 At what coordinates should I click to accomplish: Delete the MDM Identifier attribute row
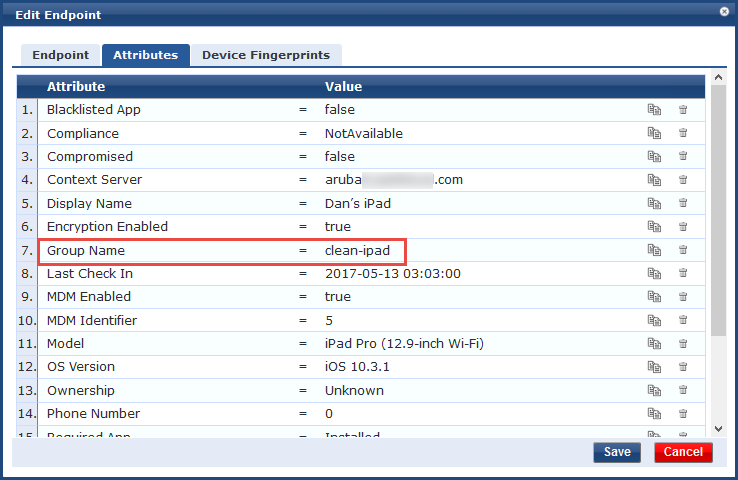point(683,320)
